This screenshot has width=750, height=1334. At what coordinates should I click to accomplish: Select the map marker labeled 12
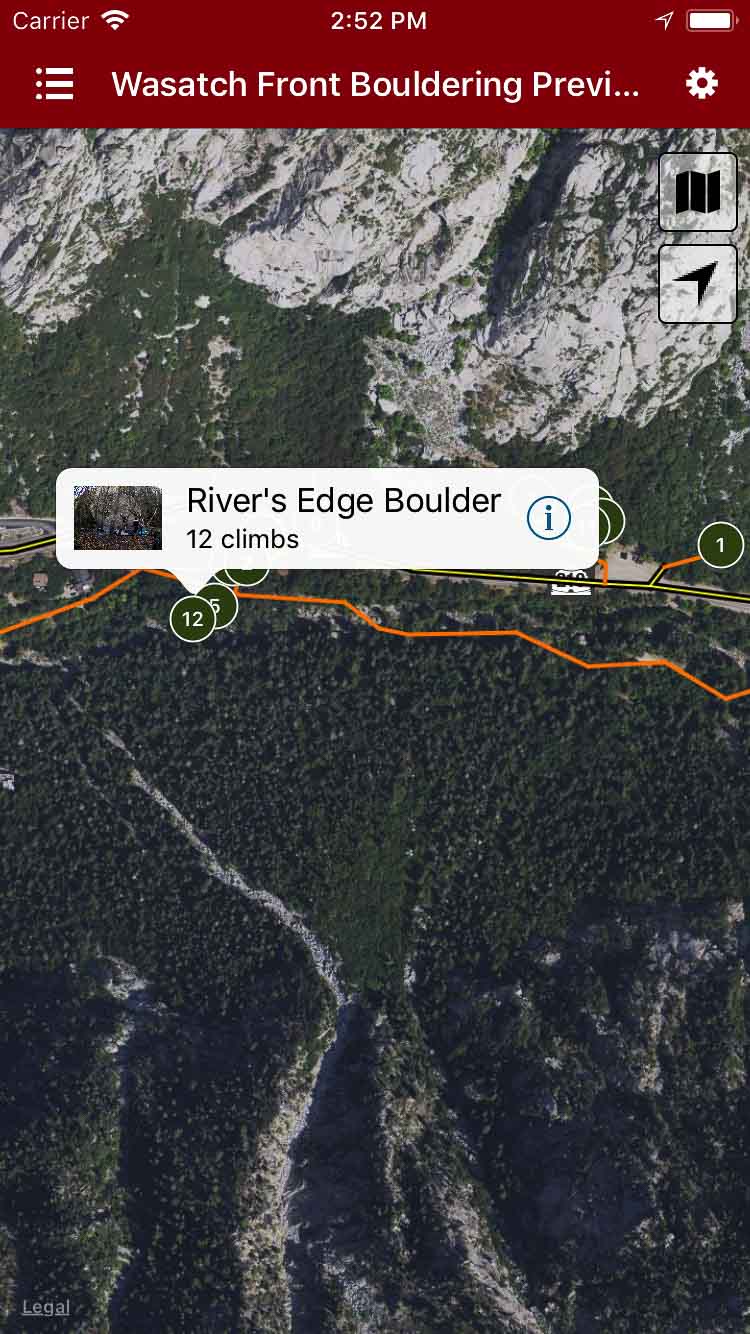click(193, 619)
